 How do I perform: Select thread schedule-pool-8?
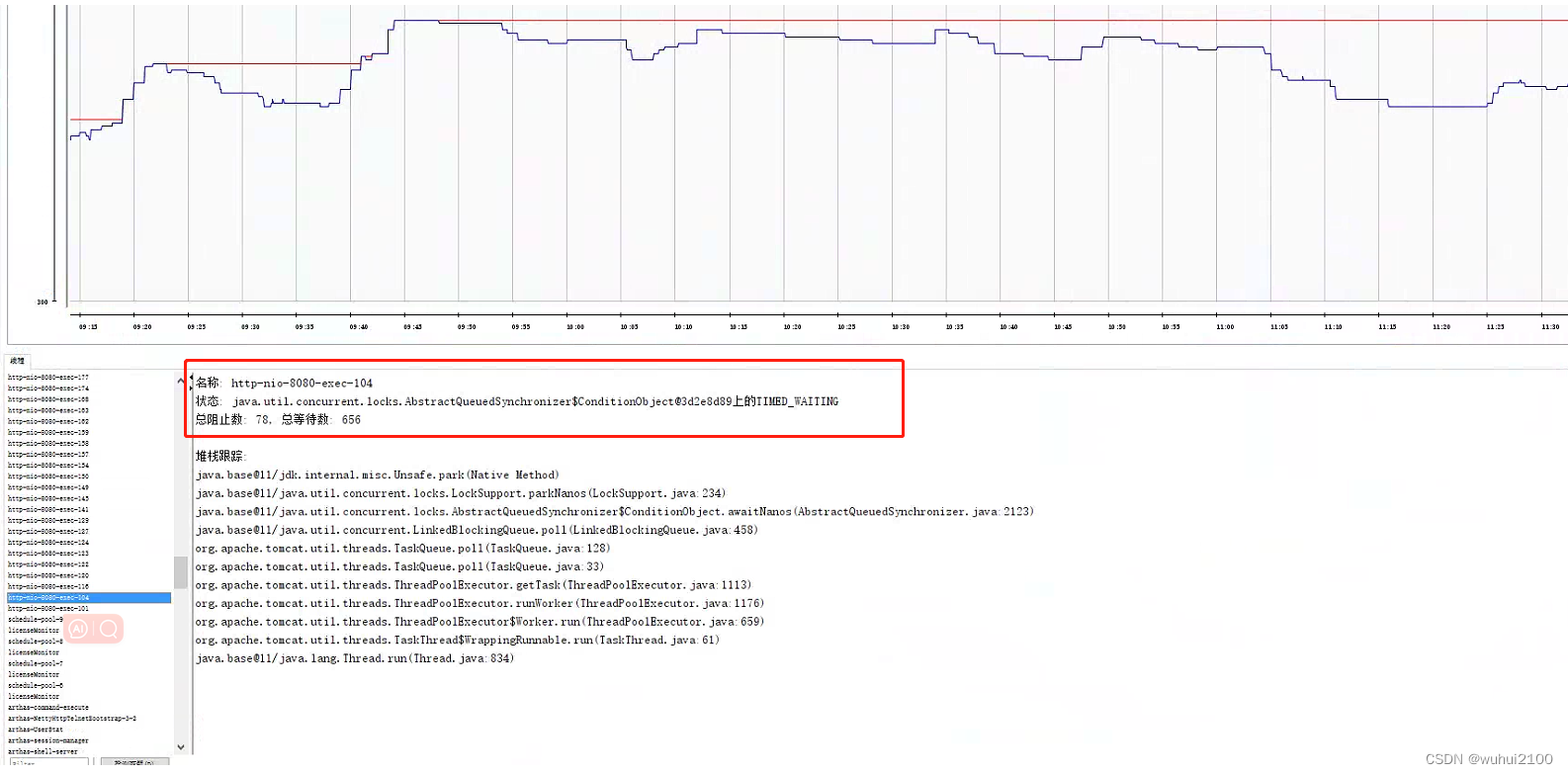(x=36, y=641)
